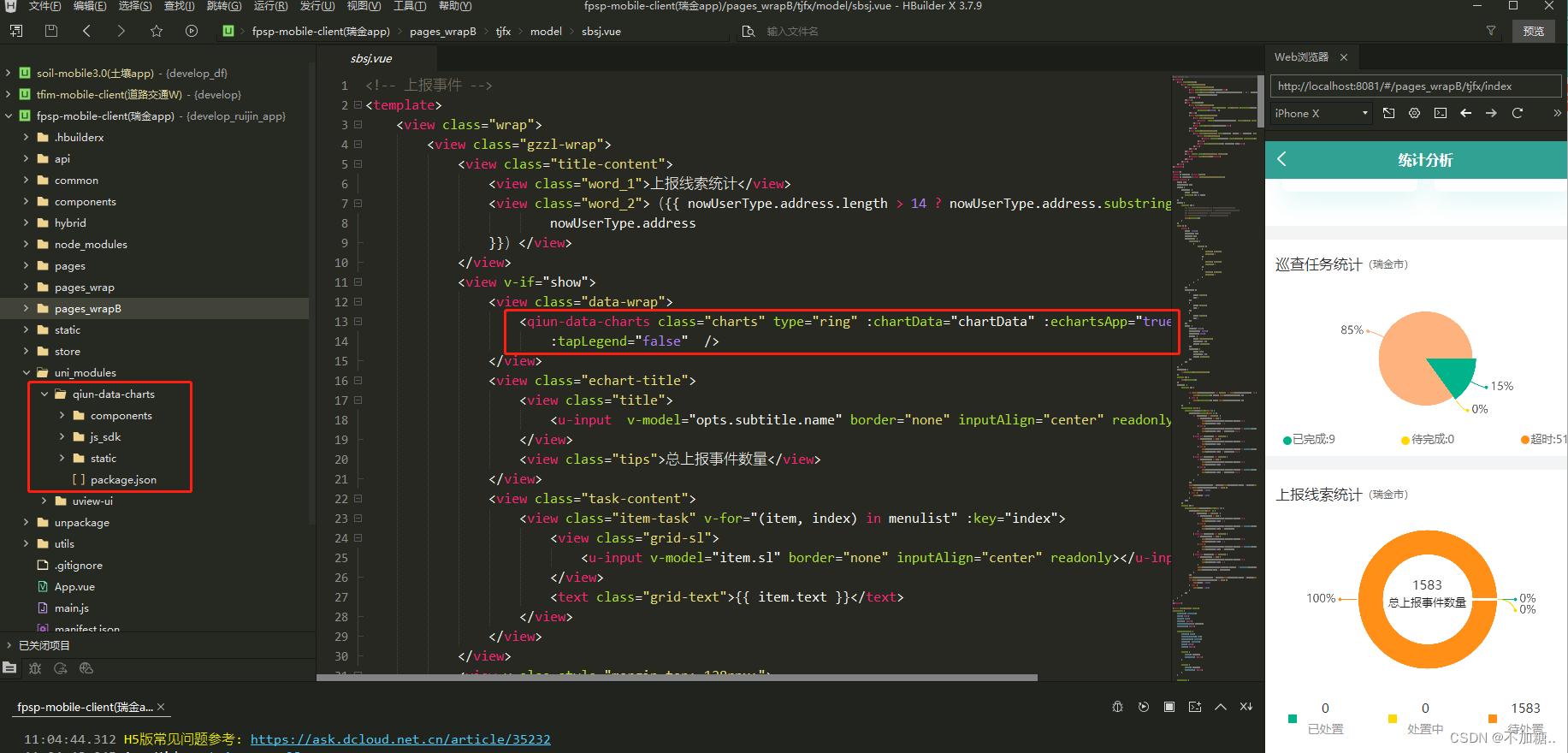Click the star bookmark icon in toolbar
1568x753 pixels.
[x=156, y=31]
